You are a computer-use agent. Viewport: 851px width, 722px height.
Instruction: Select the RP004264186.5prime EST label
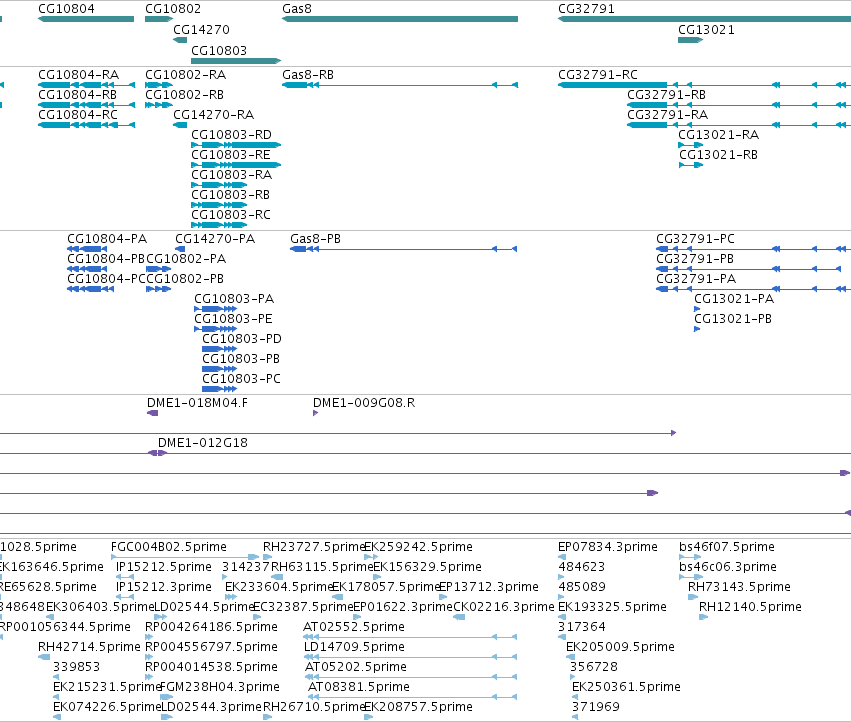(211, 628)
